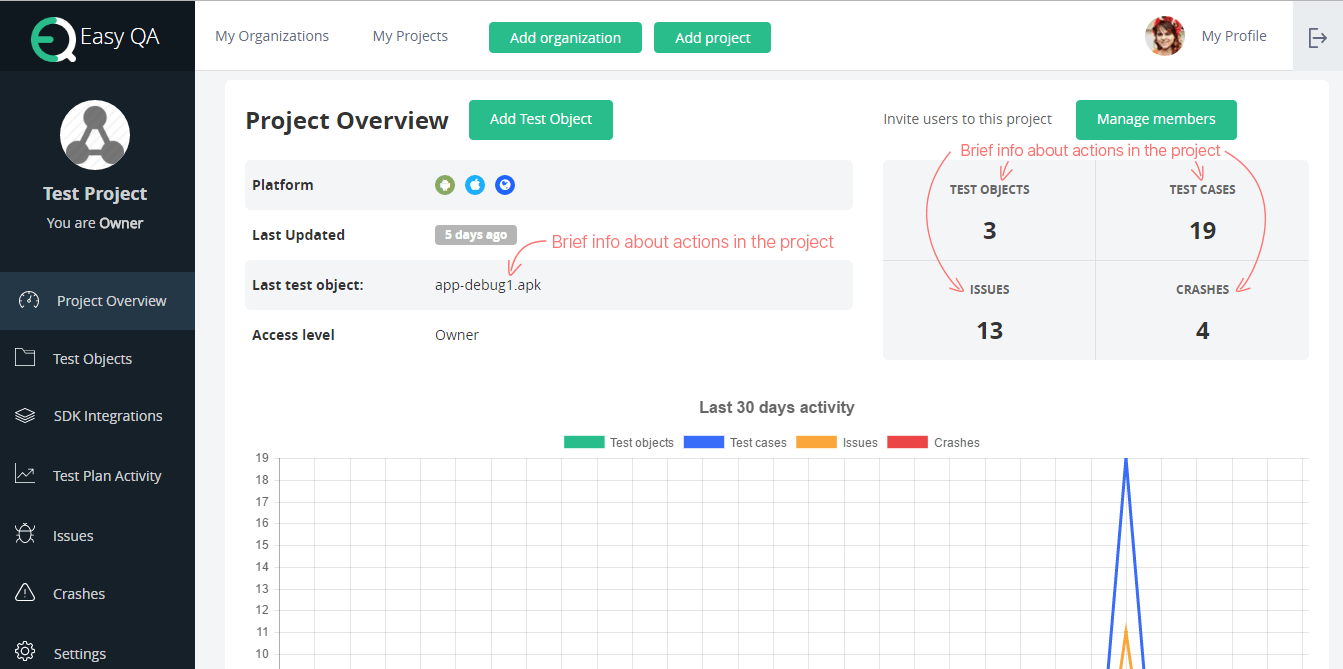Screen dimensions: 1343x669
Task: Click the ISSUES stat label
Action: coord(989,289)
